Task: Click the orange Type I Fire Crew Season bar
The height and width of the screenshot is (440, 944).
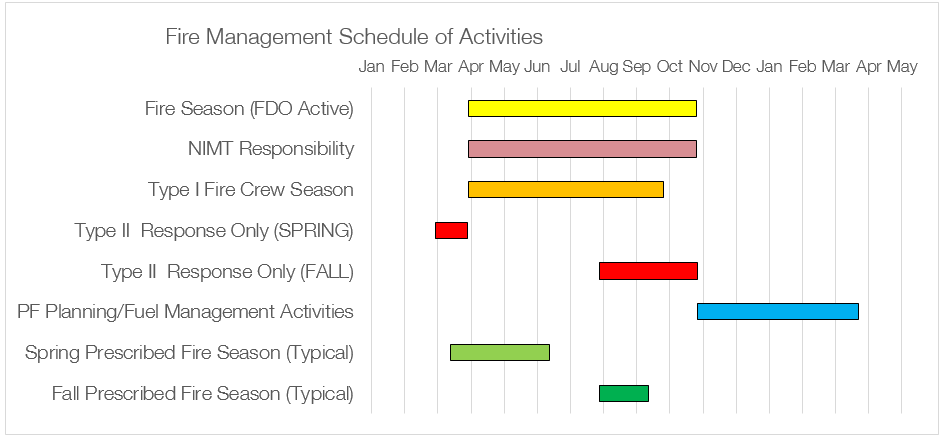Action: (x=566, y=189)
